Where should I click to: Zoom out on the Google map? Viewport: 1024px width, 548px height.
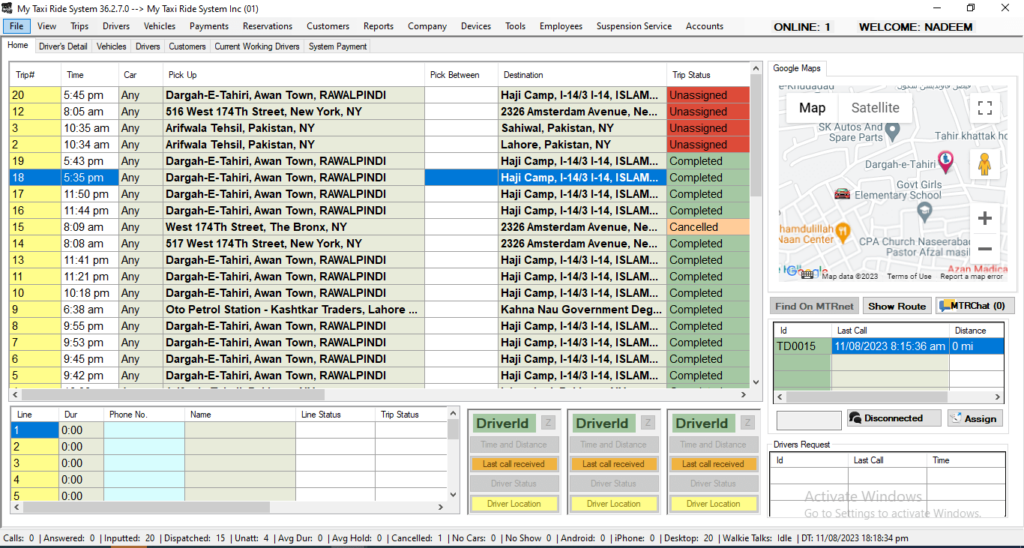pos(984,249)
